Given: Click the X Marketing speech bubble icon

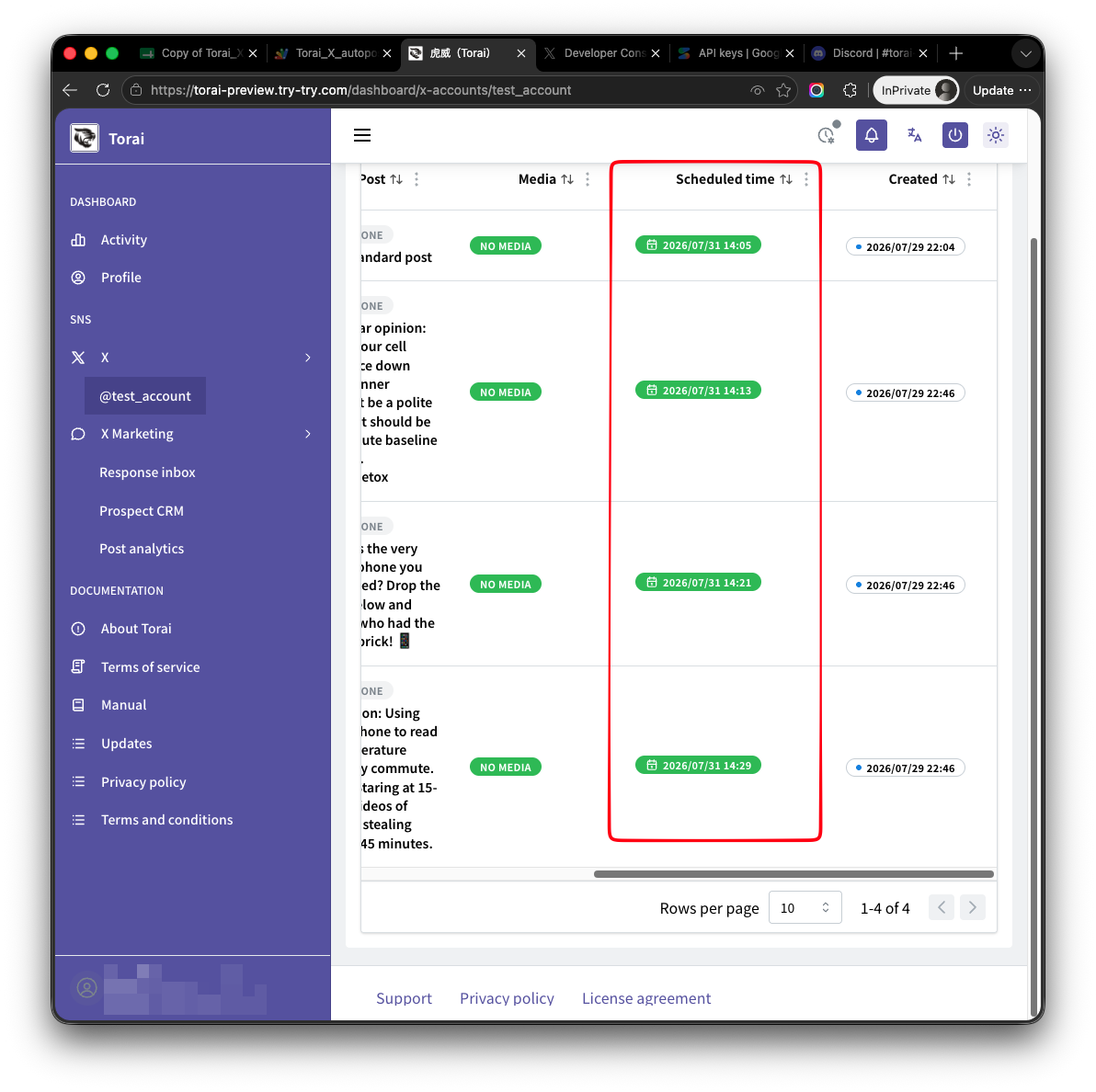Looking at the screenshot, I should coord(78,434).
